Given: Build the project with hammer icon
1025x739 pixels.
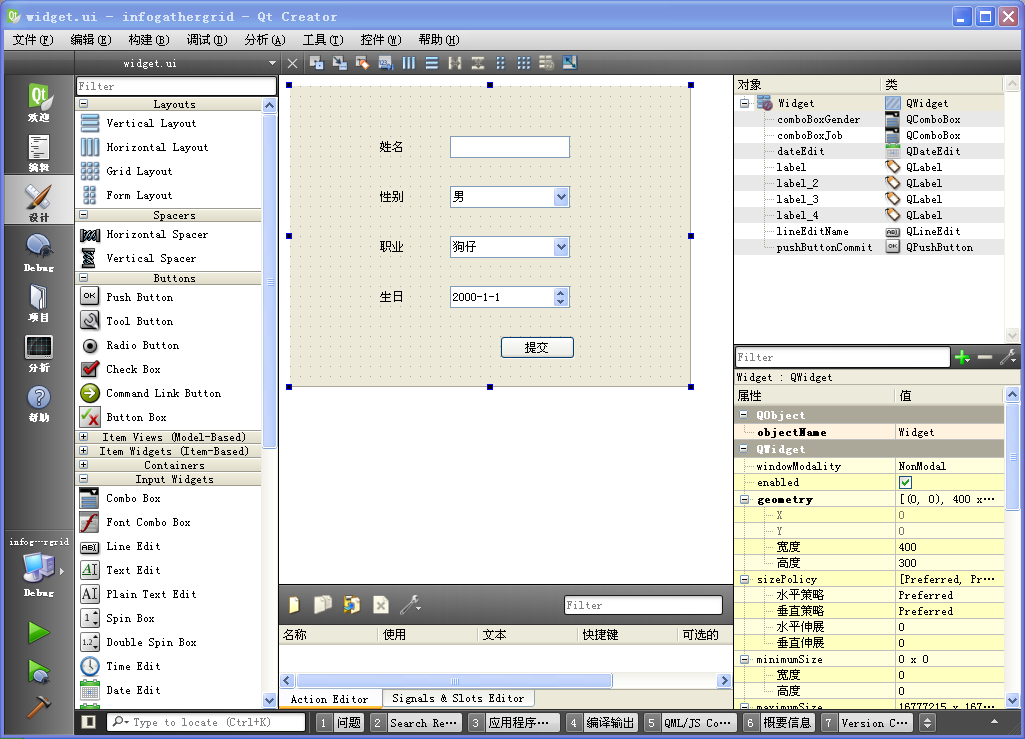Looking at the screenshot, I should pyautogui.click(x=39, y=706).
